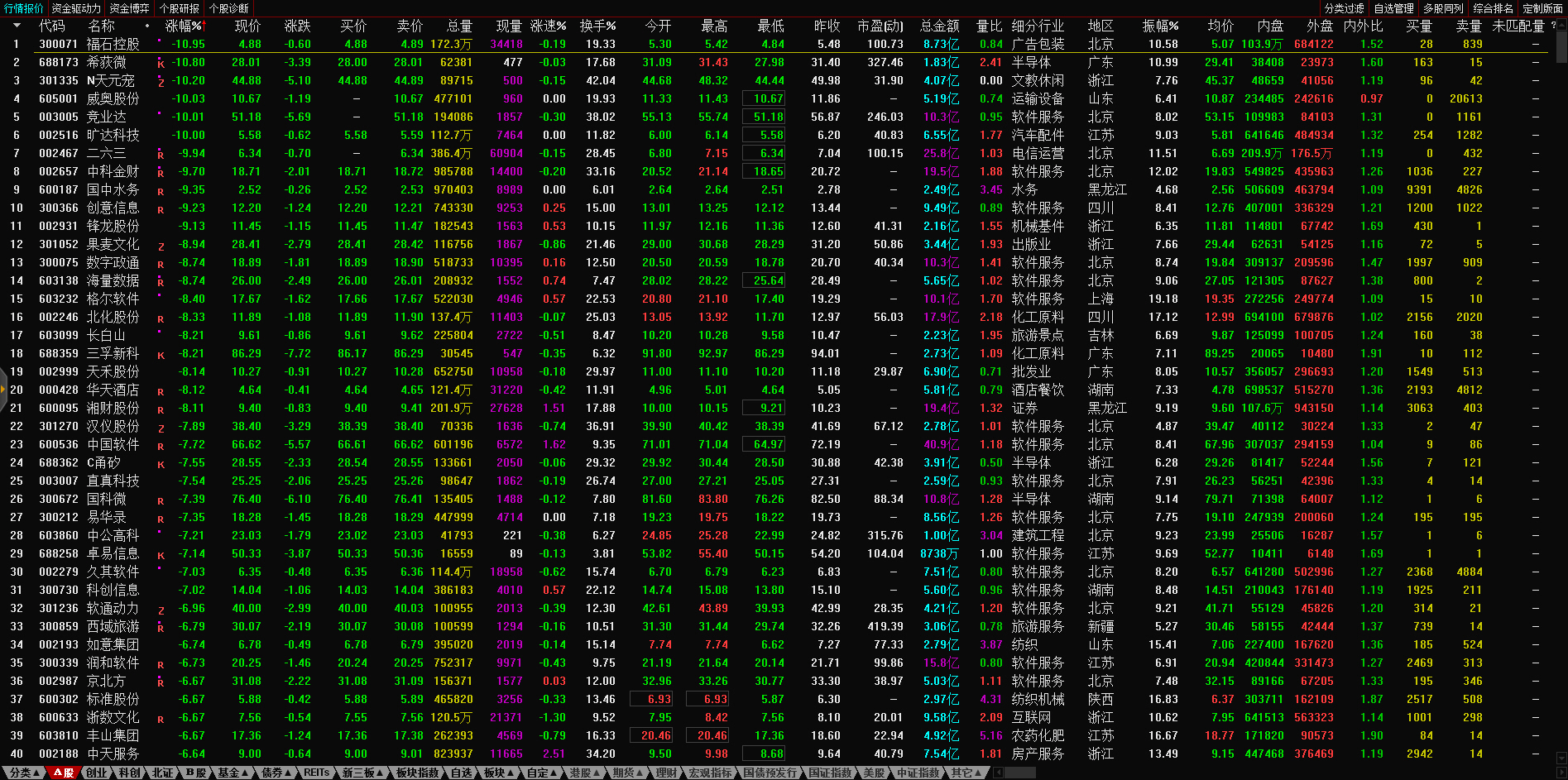Click the question mark help icon in header
The width and height of the screenshot is (1568, 780).
(1553, 26)
